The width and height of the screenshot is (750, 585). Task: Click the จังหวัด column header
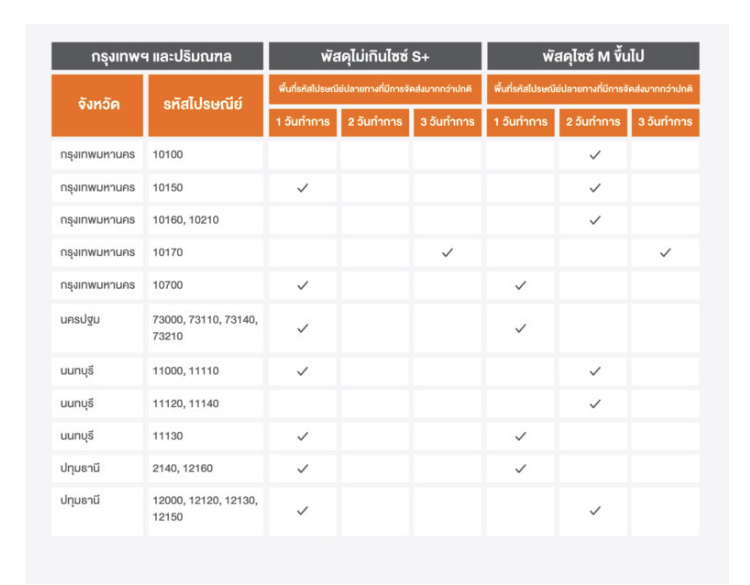[x=97, y=105]
